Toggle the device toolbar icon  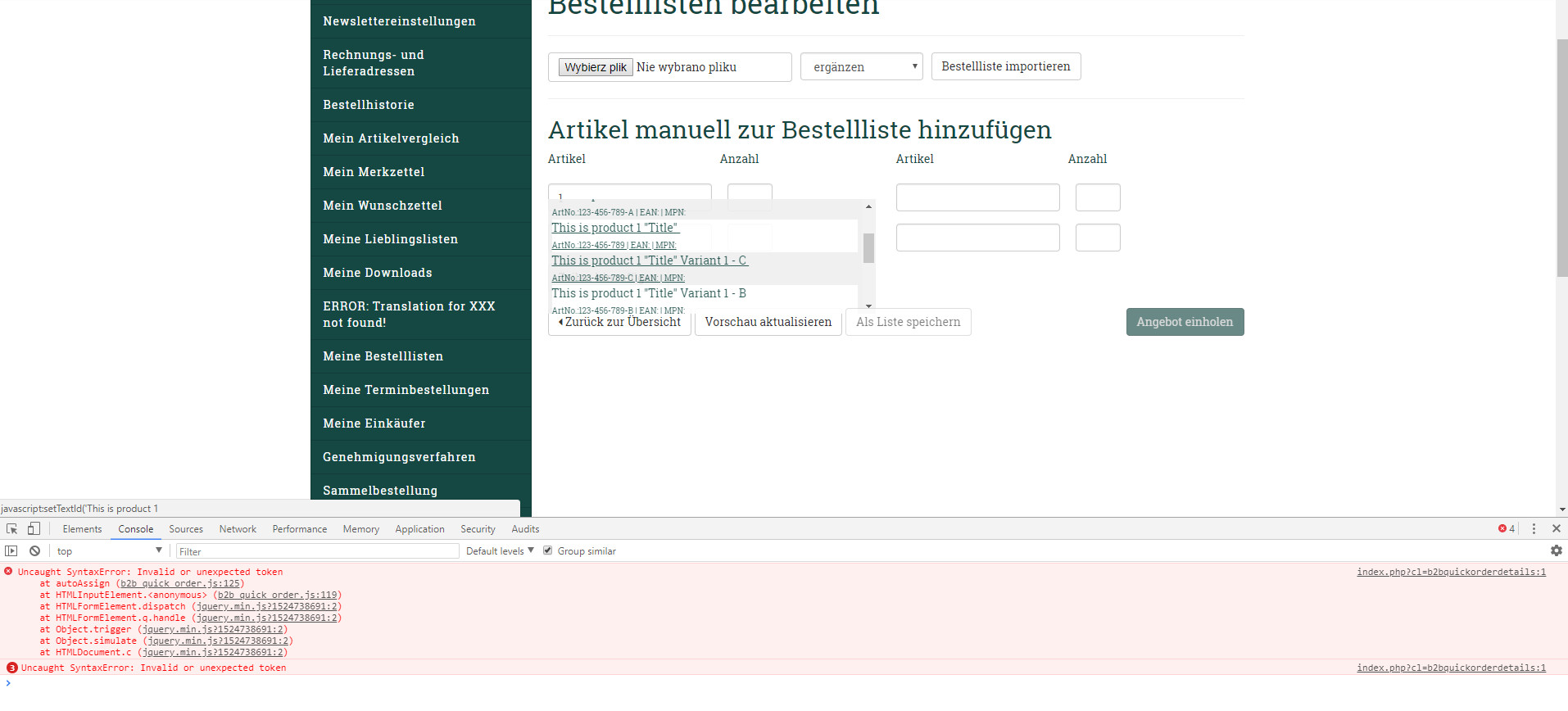34,529
